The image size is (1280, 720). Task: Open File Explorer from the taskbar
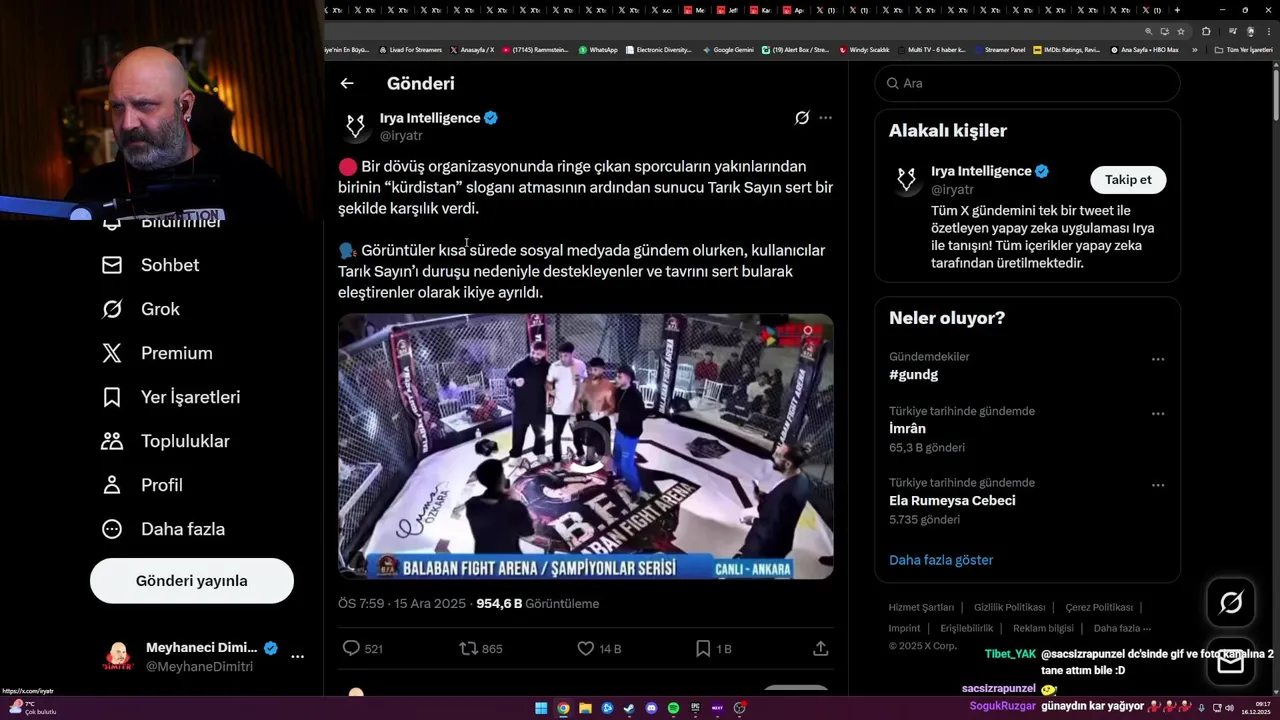point(585,708)
